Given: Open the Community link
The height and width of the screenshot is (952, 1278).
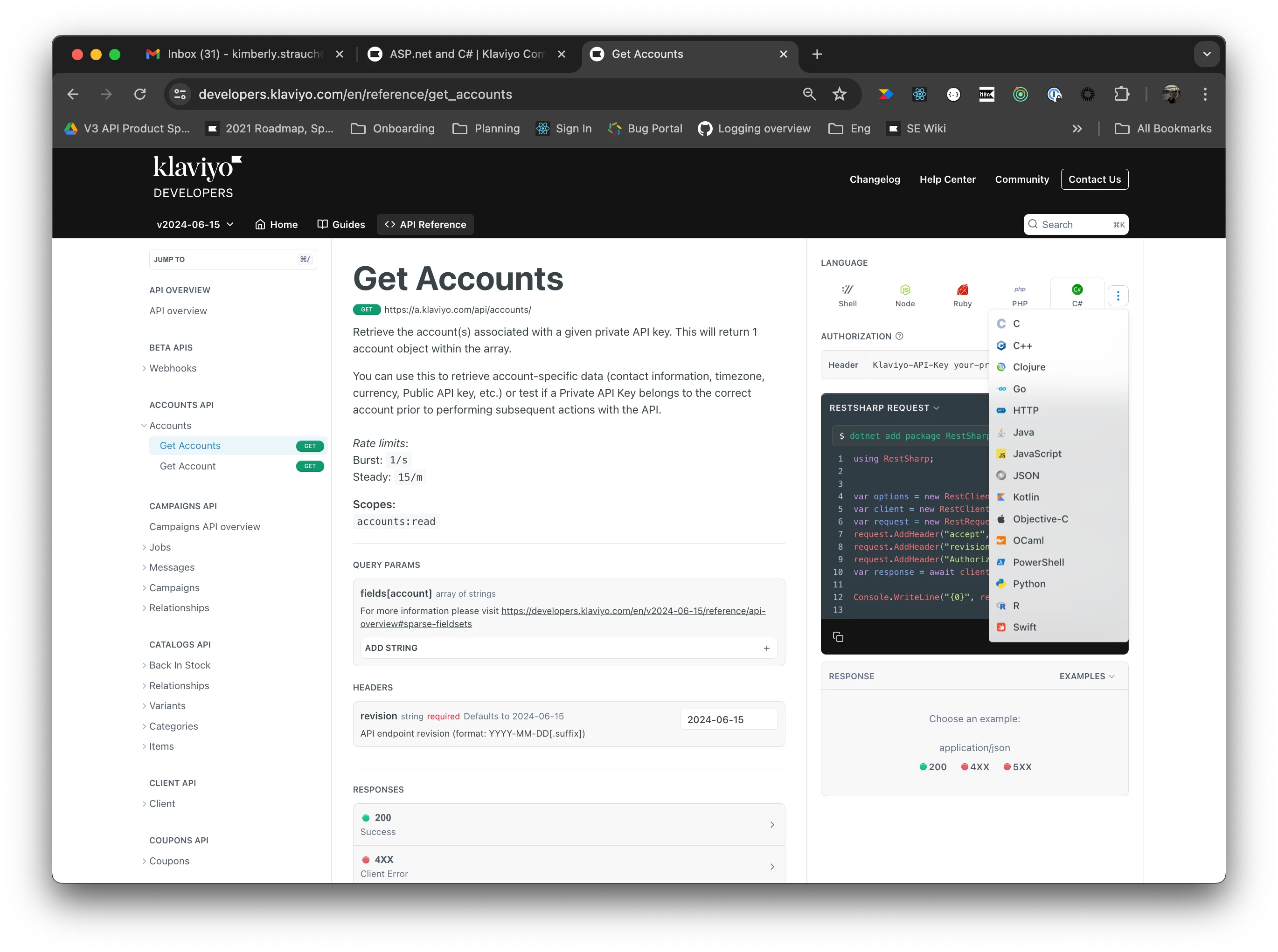Looking at the screenshot, I should (x=1021, y=179).
